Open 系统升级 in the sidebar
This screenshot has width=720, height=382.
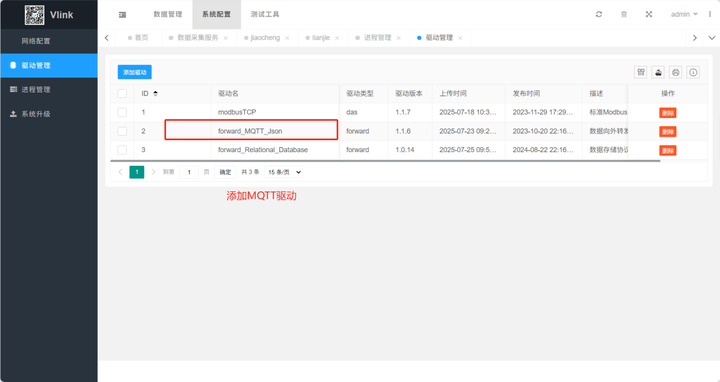[49, 114]
